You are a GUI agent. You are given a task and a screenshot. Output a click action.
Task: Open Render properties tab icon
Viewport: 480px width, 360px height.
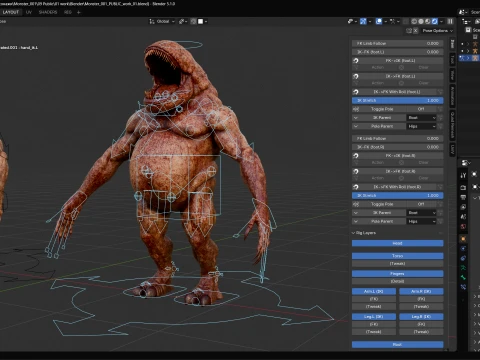click(x=463, y=188)
